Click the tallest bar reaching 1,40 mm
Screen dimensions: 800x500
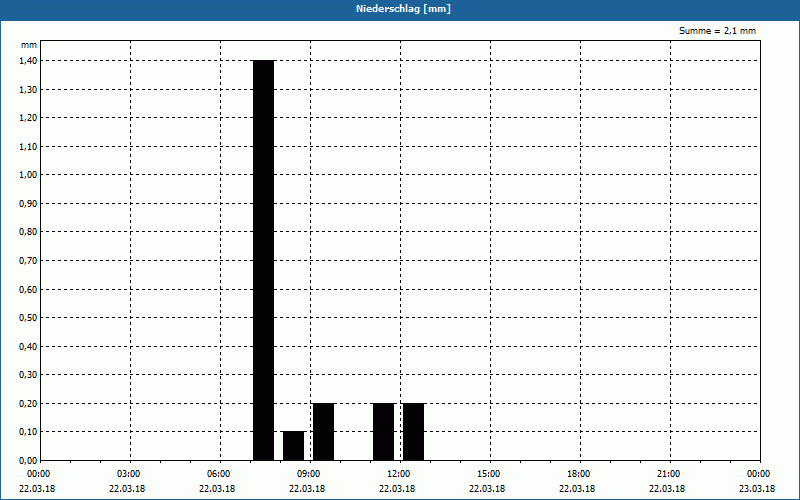point(264,260)
